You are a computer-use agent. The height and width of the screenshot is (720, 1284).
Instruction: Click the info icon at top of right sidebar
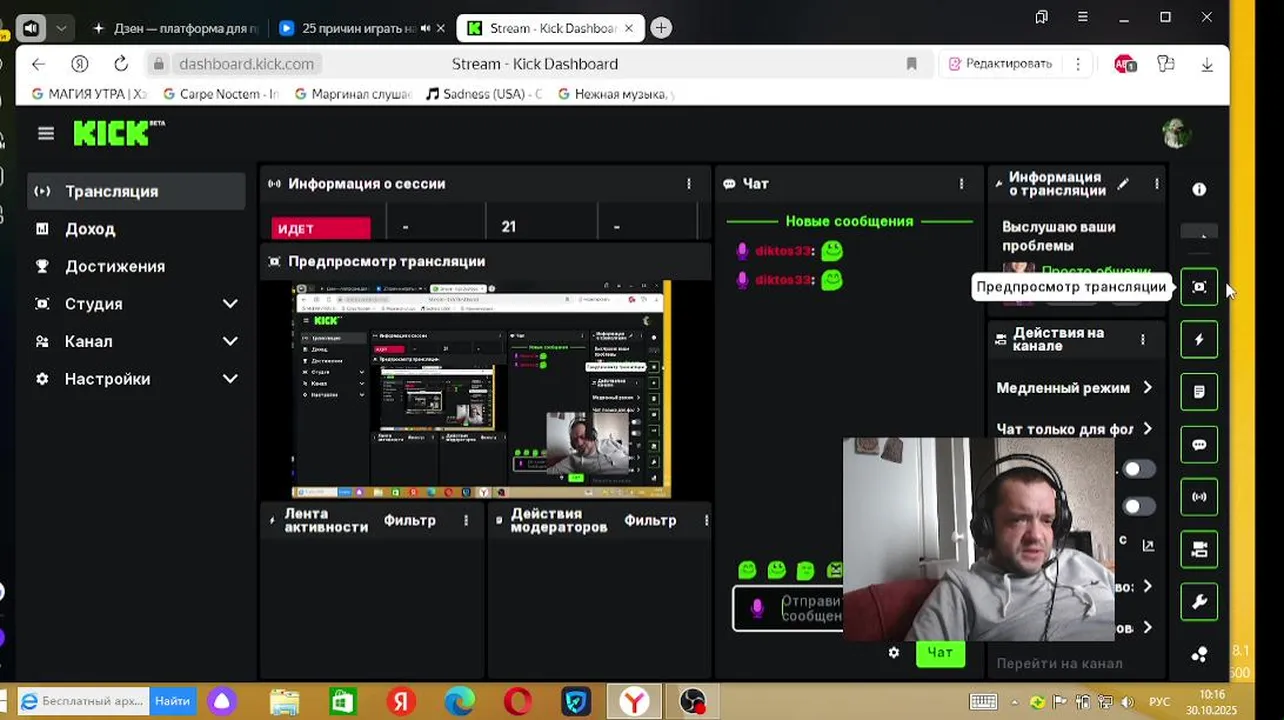pos(1199,189)
